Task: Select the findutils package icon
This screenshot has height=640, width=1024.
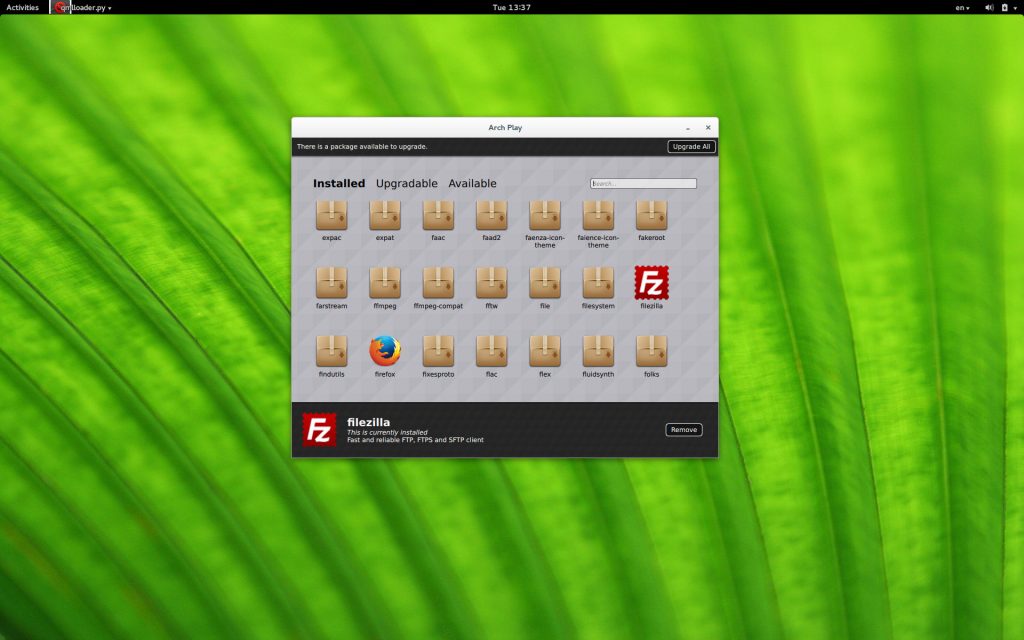Action: pyautogui.click(x=332, y=352)
